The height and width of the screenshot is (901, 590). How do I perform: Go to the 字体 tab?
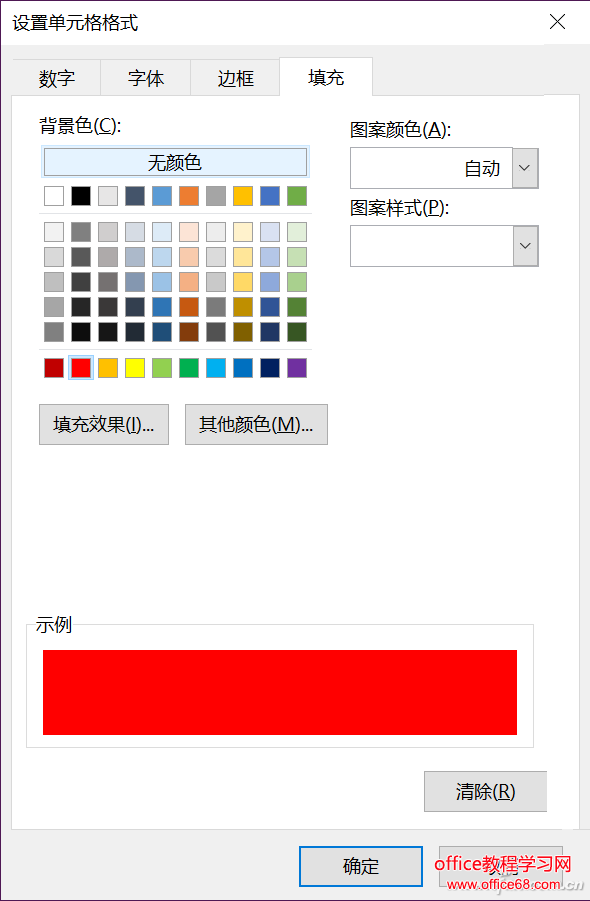[146, 78]
